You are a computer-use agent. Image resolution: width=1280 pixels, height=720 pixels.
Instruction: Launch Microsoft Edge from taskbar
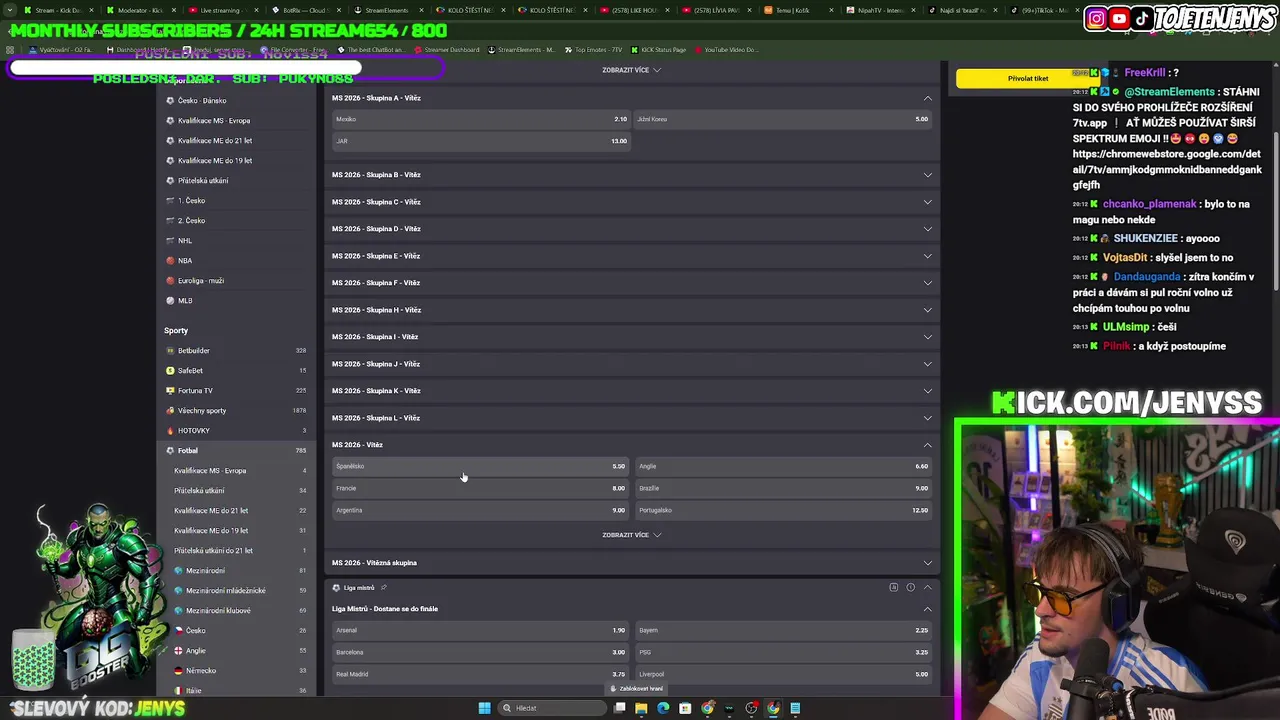pyautogui.click(x=663, y=708)
